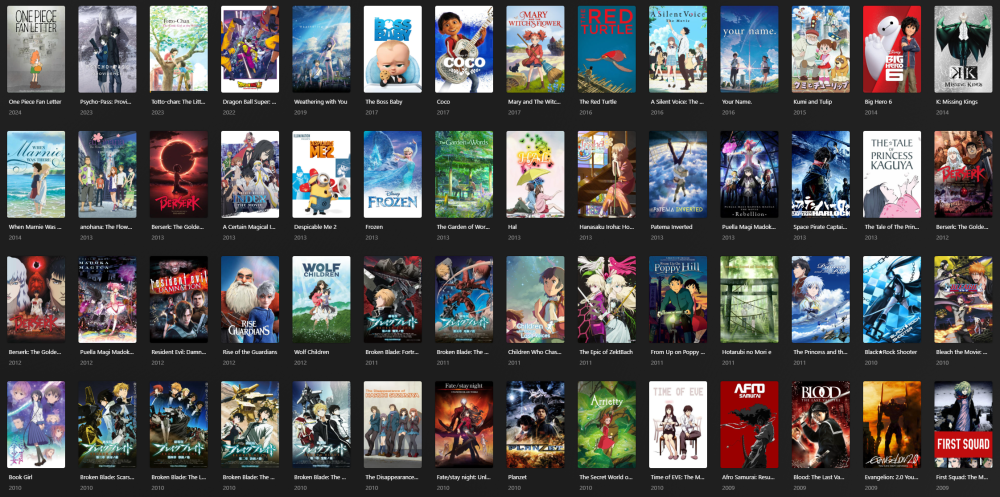This screenshot has width=1000, height=497.
Task: Click the A Certain Magical Index poster
Action: [x=250, y=174]
